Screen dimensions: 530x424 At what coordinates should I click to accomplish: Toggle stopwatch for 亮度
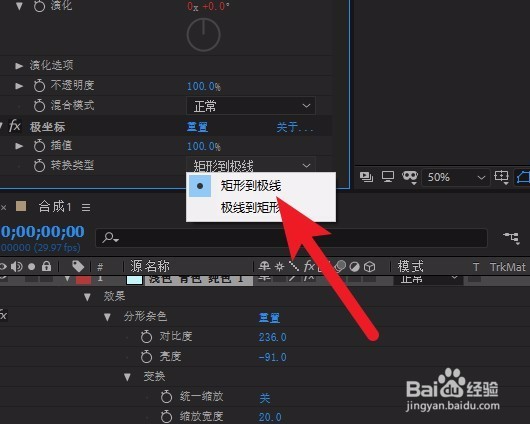[146, 357]
